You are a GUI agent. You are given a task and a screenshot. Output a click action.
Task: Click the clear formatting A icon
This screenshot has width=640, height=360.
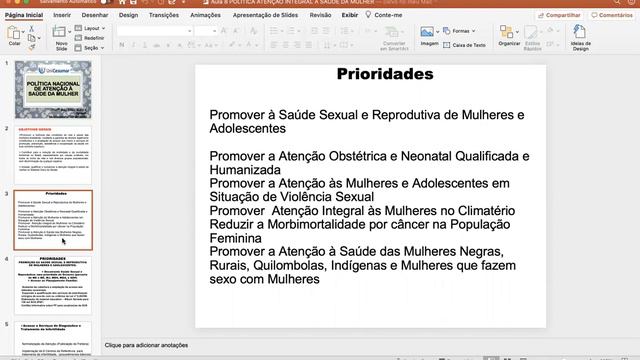pyautogui.click(x=253, y=31)
